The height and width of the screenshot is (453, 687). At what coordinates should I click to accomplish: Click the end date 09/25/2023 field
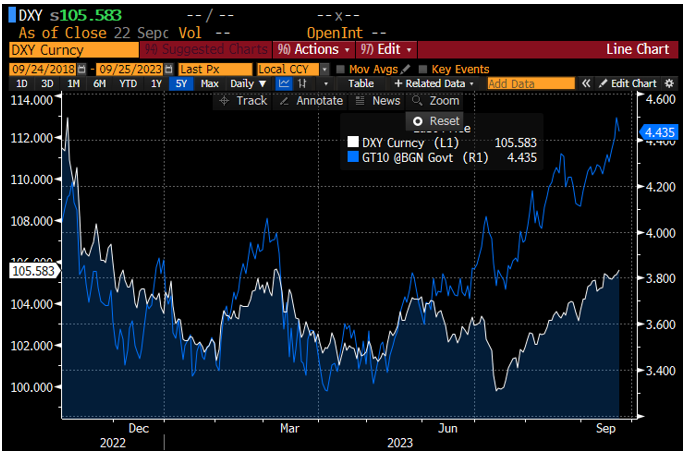[x=130, y=69]
